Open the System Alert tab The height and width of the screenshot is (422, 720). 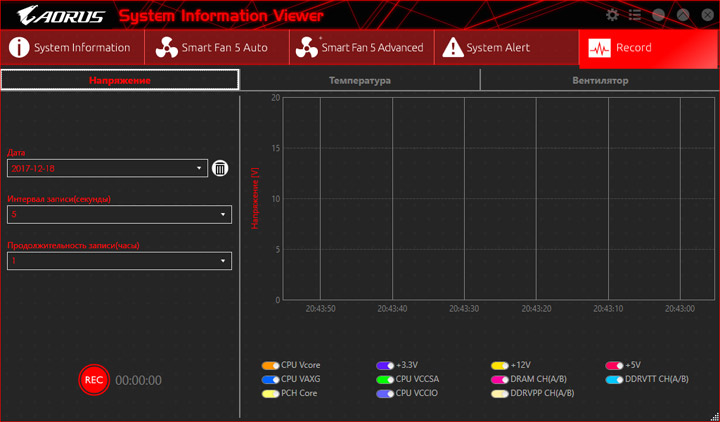(x=506, y=48)
